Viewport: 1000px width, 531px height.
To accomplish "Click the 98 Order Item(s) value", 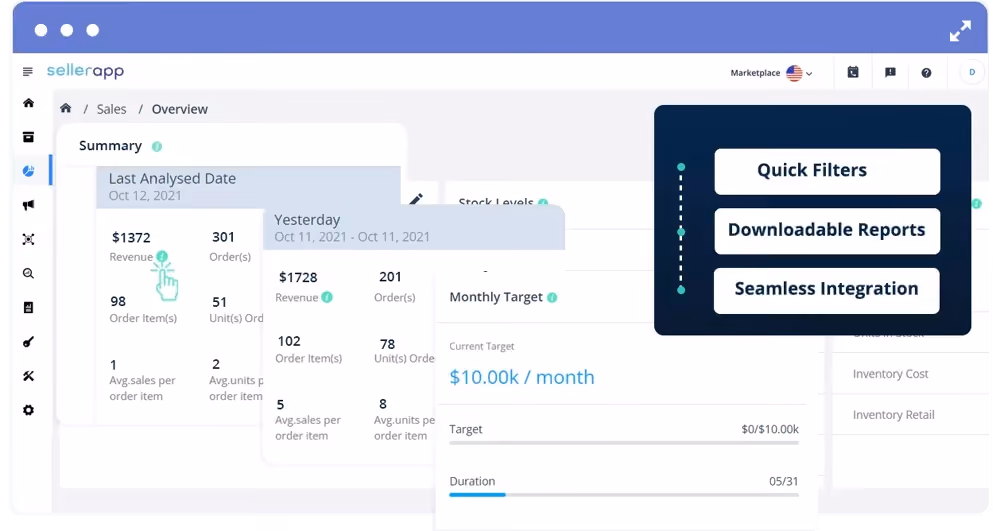I will [x=118, y=302].
